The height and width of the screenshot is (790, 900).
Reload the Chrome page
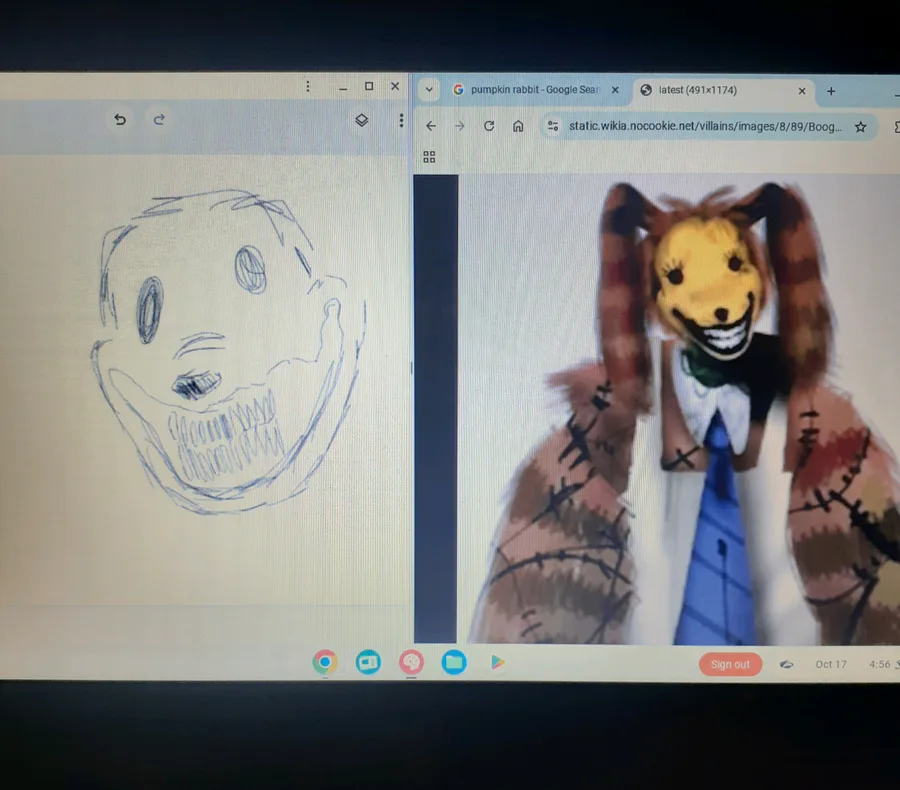[x=489, y=126]
